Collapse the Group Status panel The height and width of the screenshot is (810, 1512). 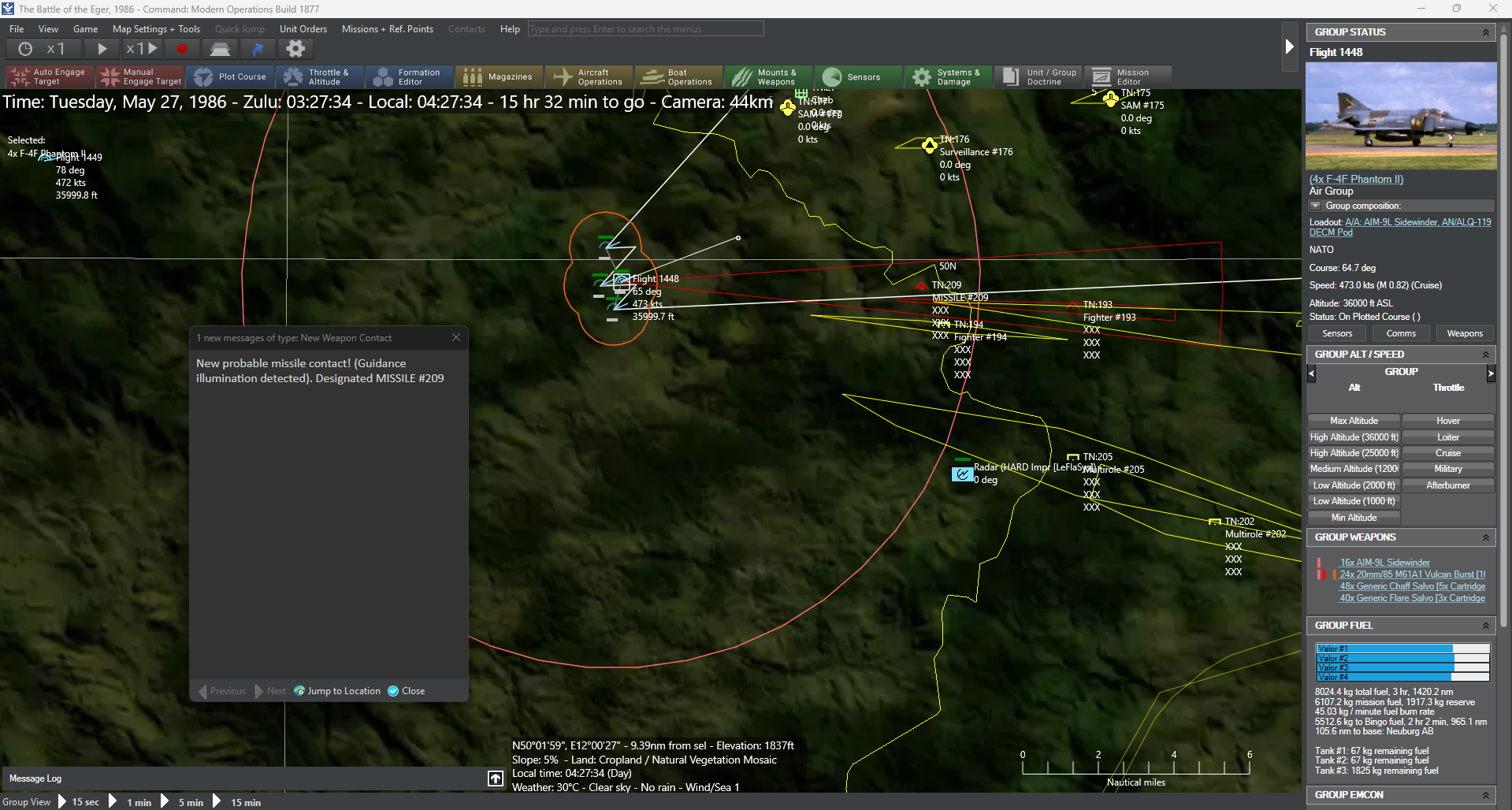(x=1486, y=32)
